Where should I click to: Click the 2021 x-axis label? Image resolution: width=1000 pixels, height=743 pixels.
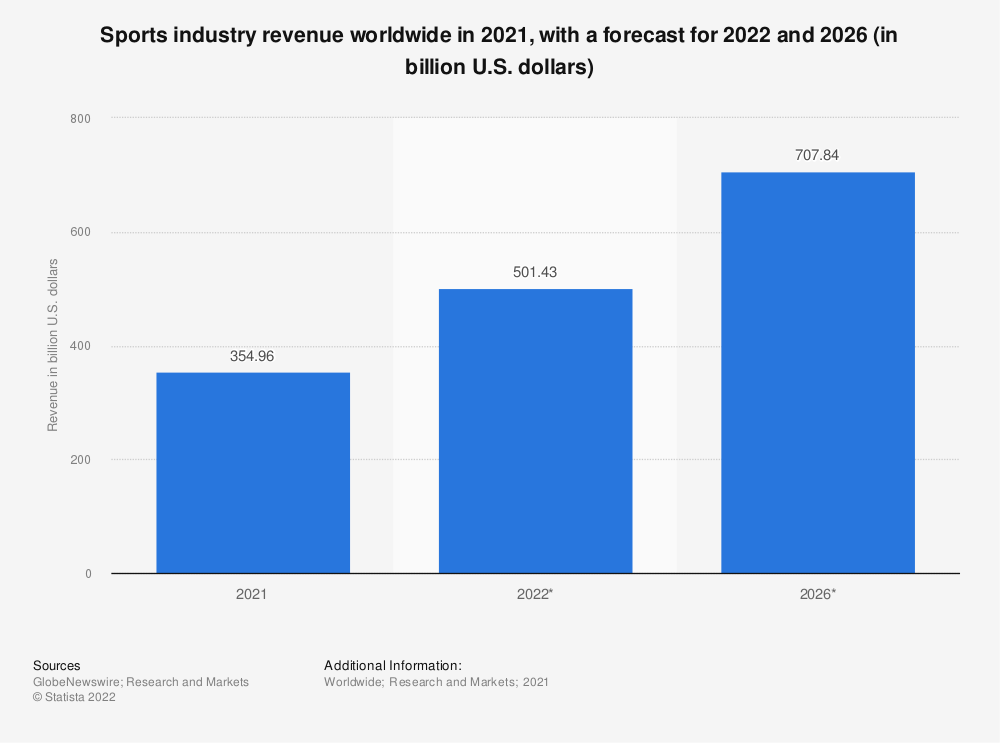[251, 593]
